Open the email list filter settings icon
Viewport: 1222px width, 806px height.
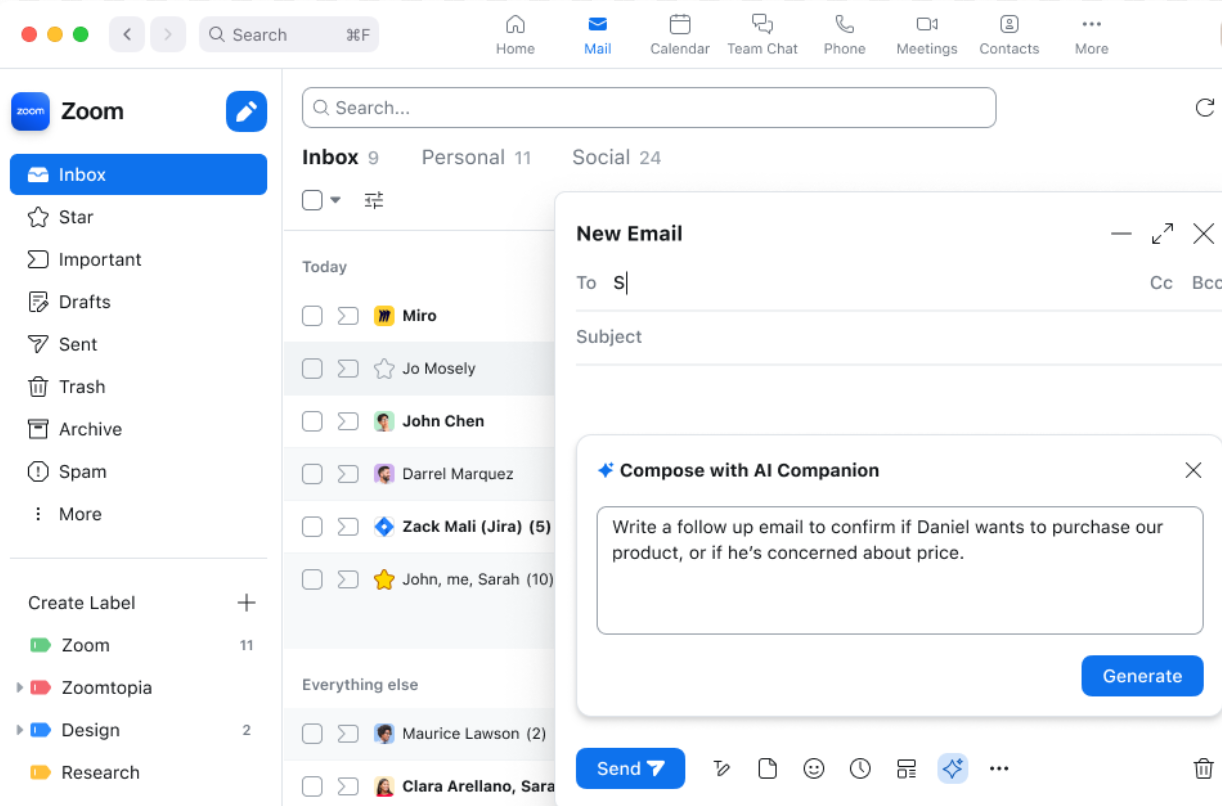373,200
